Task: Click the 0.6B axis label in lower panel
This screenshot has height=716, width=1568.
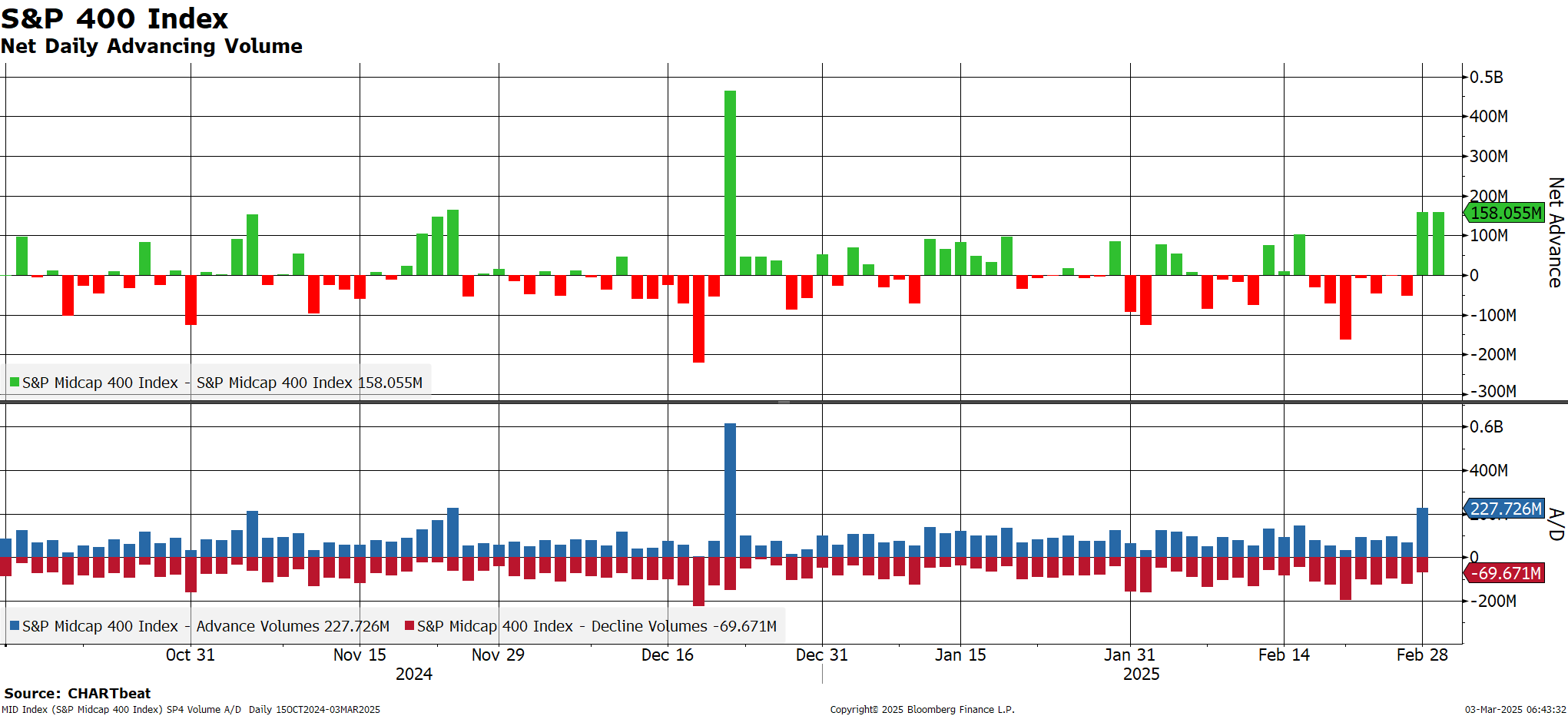Action: [x=1487, y=426]
